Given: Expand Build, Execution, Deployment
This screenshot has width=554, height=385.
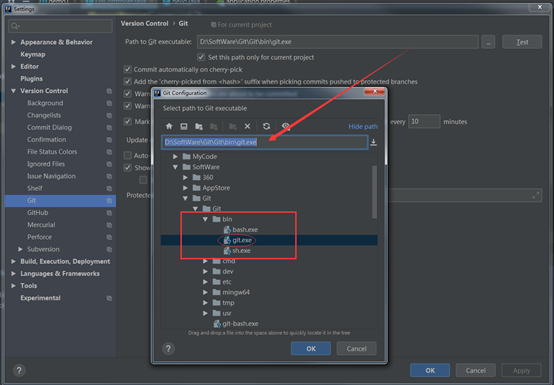Looking at the screenshot, I should (13, 261).
